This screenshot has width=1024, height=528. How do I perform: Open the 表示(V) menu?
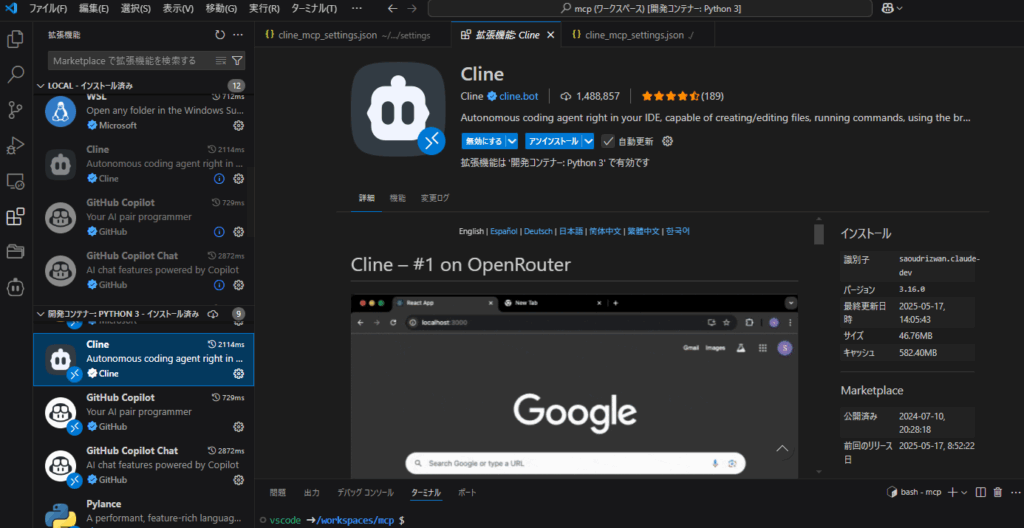178,8
